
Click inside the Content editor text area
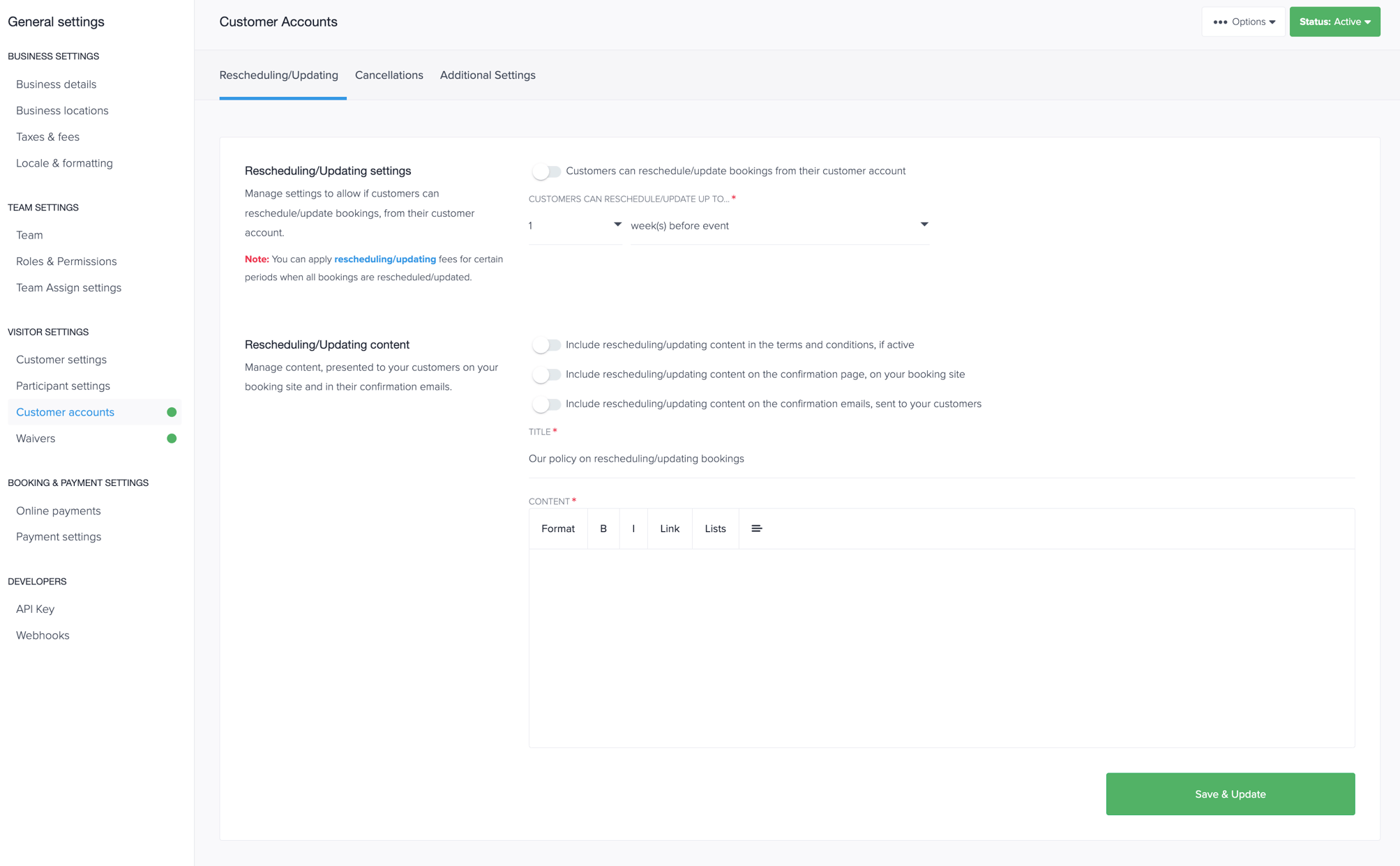[942, 648]
